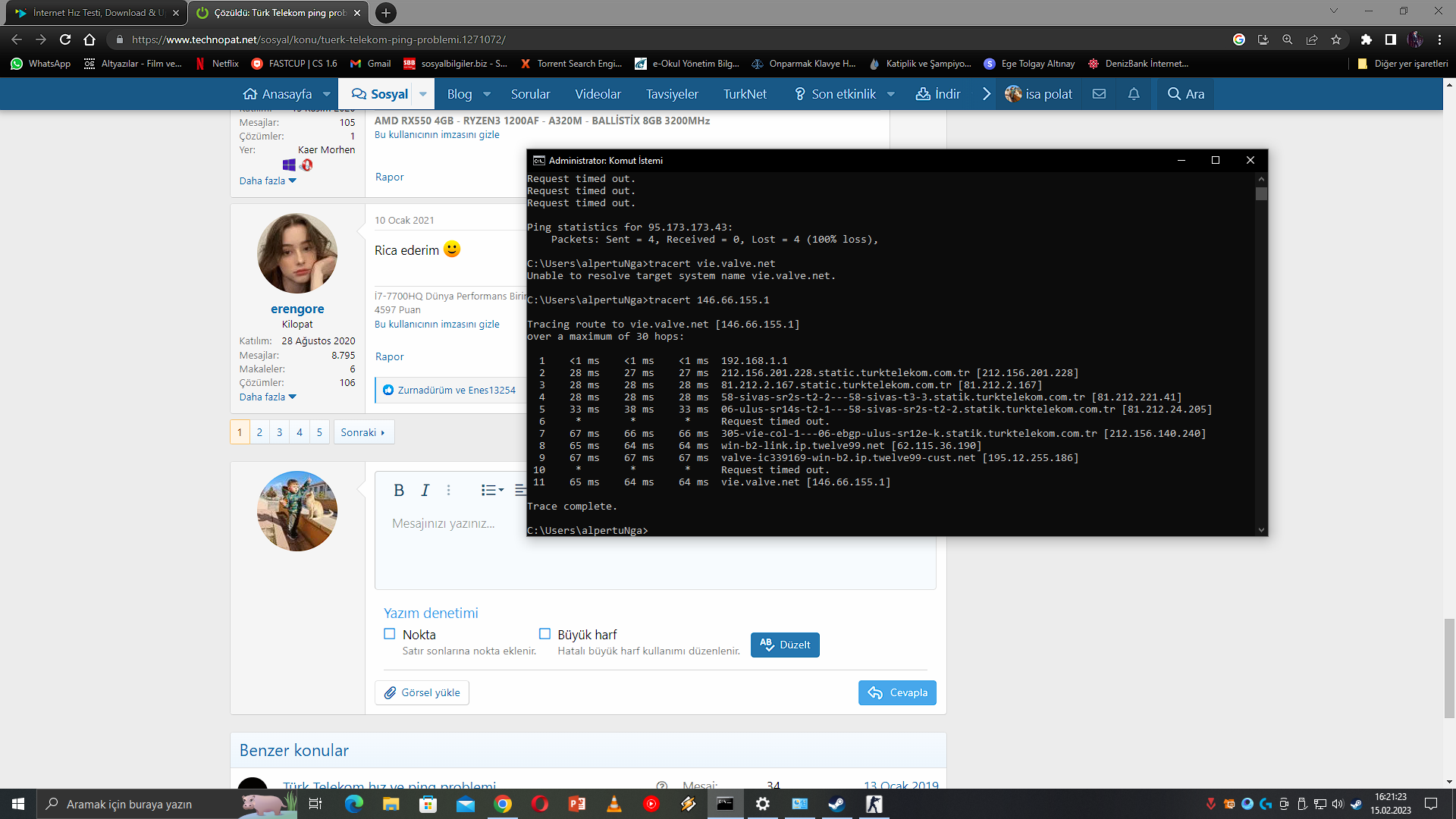Click the Cevapla reply button
Viewport: 1456px width, 819px height.
[897, 692]
